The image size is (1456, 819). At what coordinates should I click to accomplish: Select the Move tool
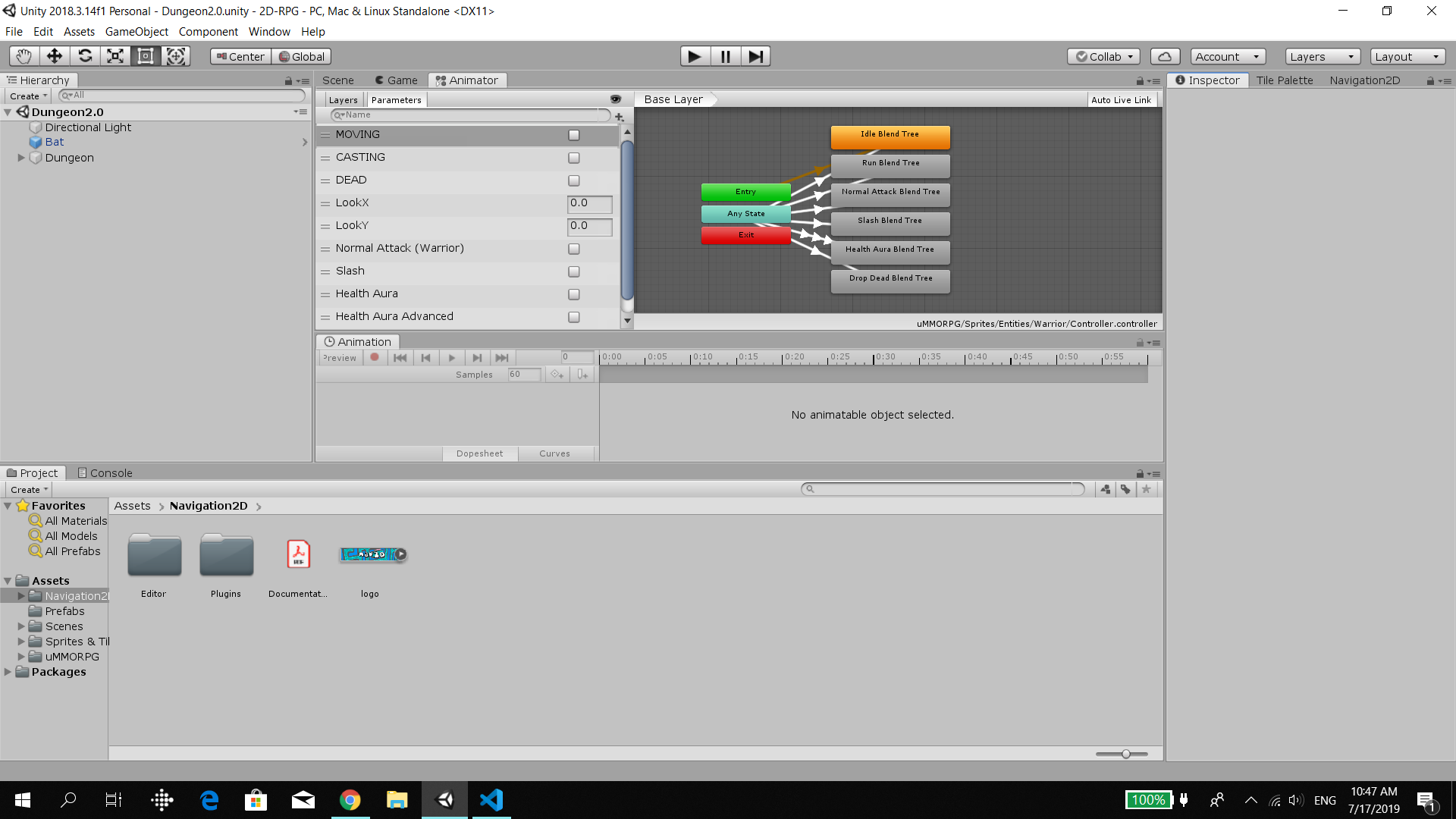[x=54, y=55]
